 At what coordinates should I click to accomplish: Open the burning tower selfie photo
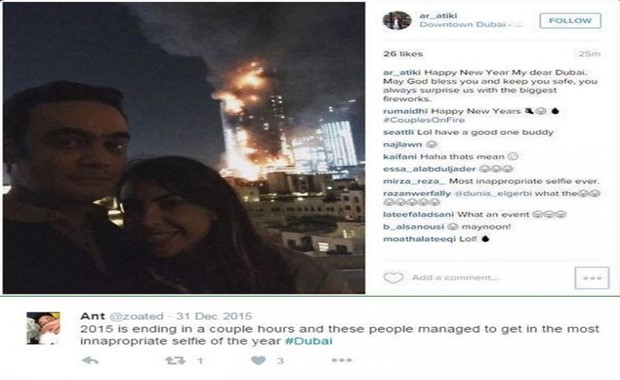(184, 148)
